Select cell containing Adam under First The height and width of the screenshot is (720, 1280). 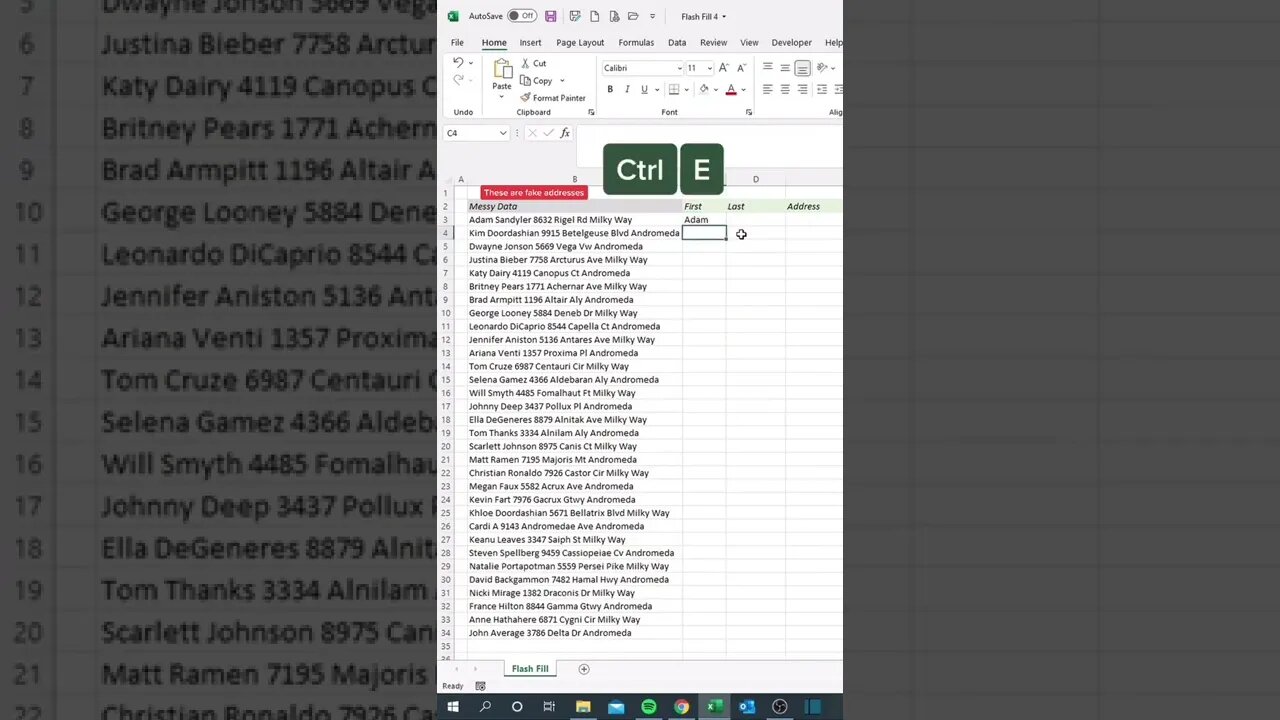704,219
